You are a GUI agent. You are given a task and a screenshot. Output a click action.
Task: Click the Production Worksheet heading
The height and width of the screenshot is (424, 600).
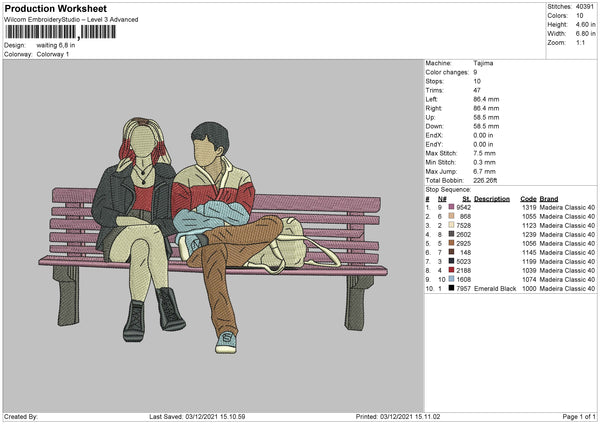tap(53, 8)
